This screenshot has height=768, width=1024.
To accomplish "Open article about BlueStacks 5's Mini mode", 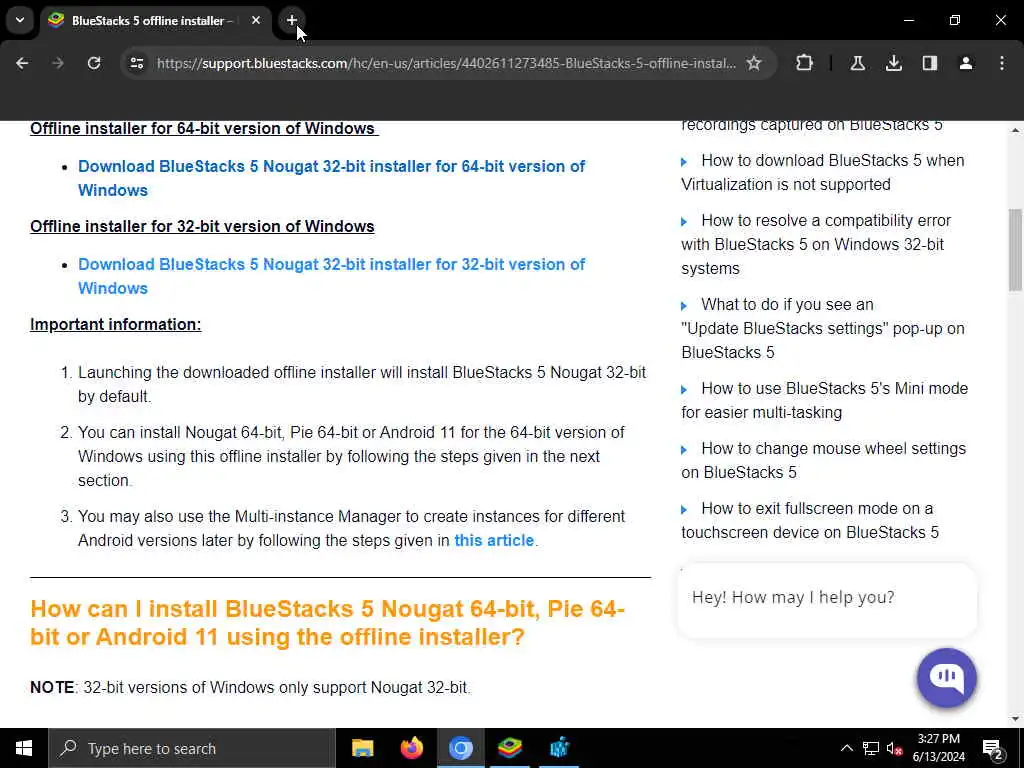I will 824,400.
